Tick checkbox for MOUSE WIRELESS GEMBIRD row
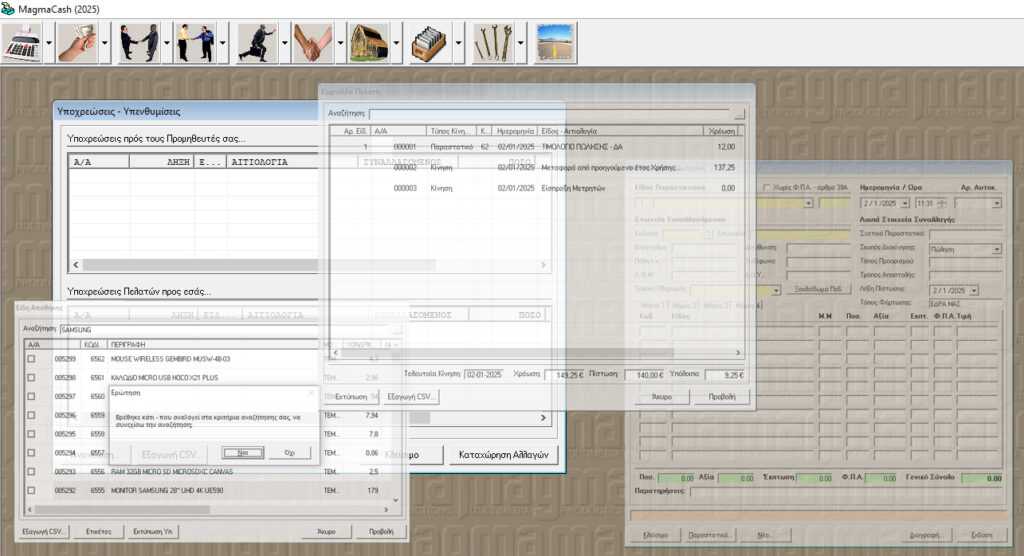The image size is (1024, 556). 31,358
